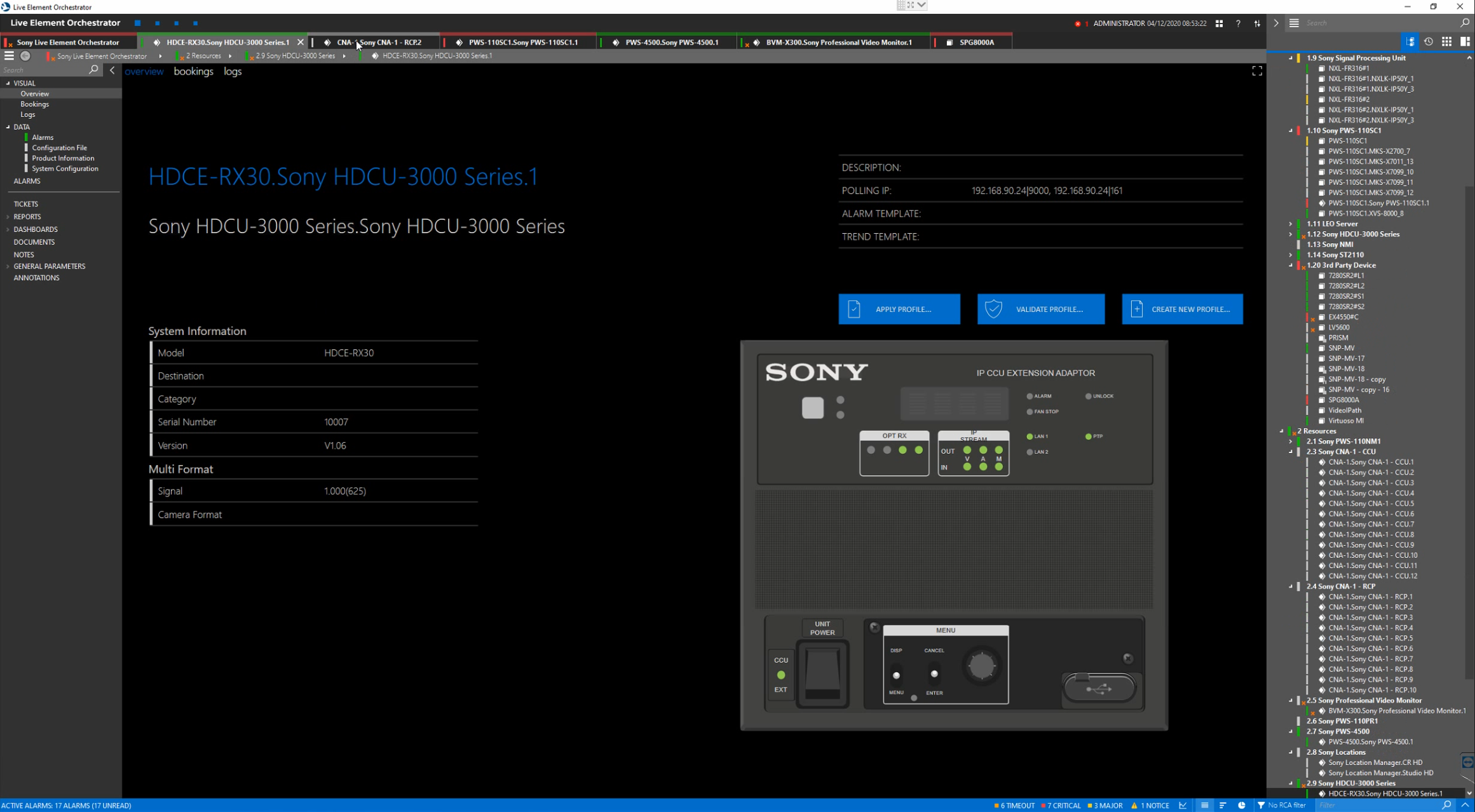
Task: Select LV5600 in surveyor tree
Action: coord(1338,327)
